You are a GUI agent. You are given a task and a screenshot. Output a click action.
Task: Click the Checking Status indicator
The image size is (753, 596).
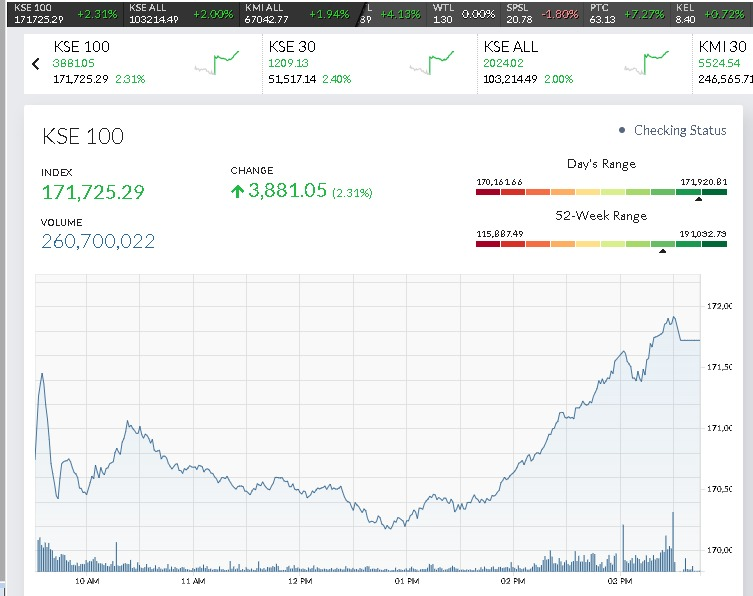click(x=672, y=130)
